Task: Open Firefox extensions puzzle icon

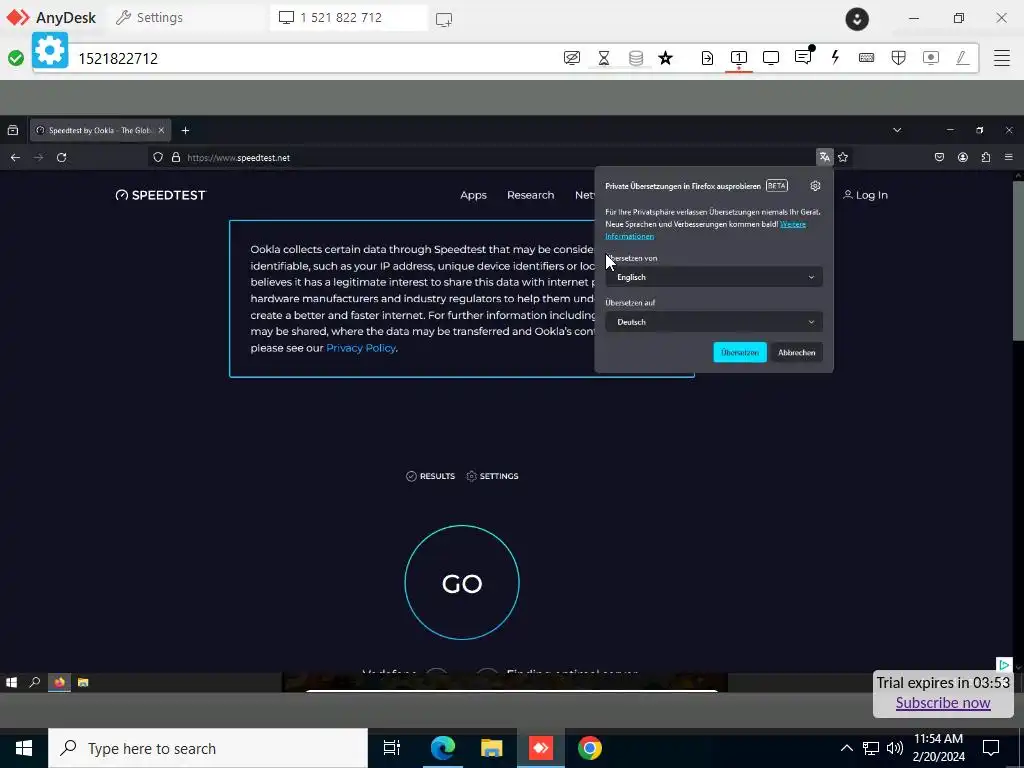Action: [985, 157]
